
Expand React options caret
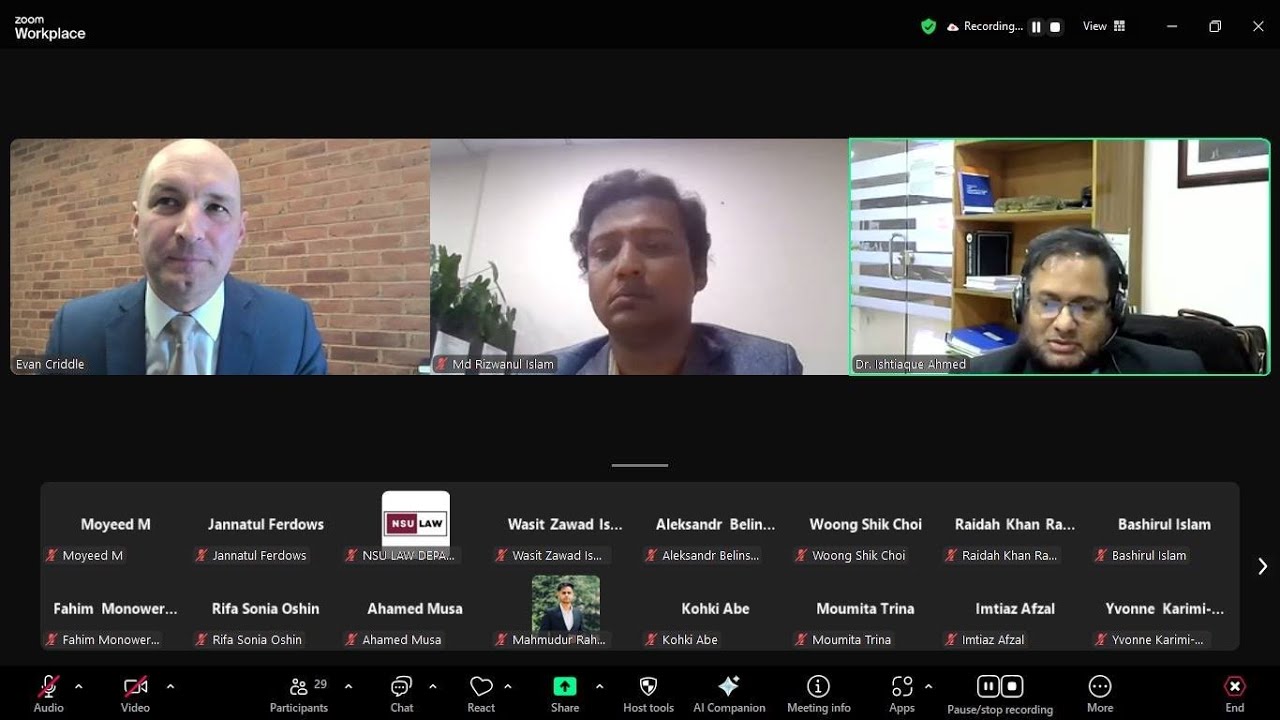(508, 686)
